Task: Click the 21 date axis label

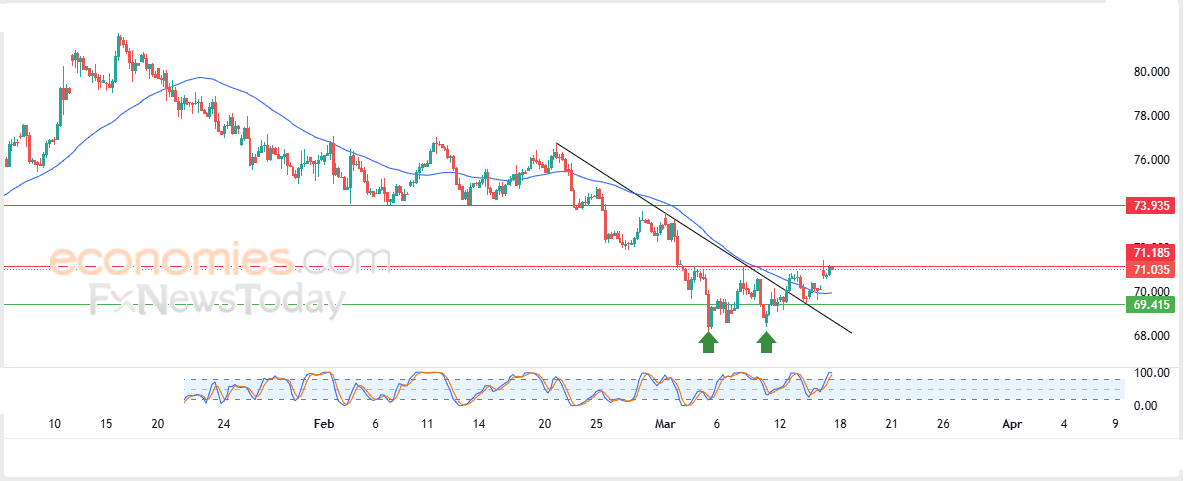Action: pos(891,424)
